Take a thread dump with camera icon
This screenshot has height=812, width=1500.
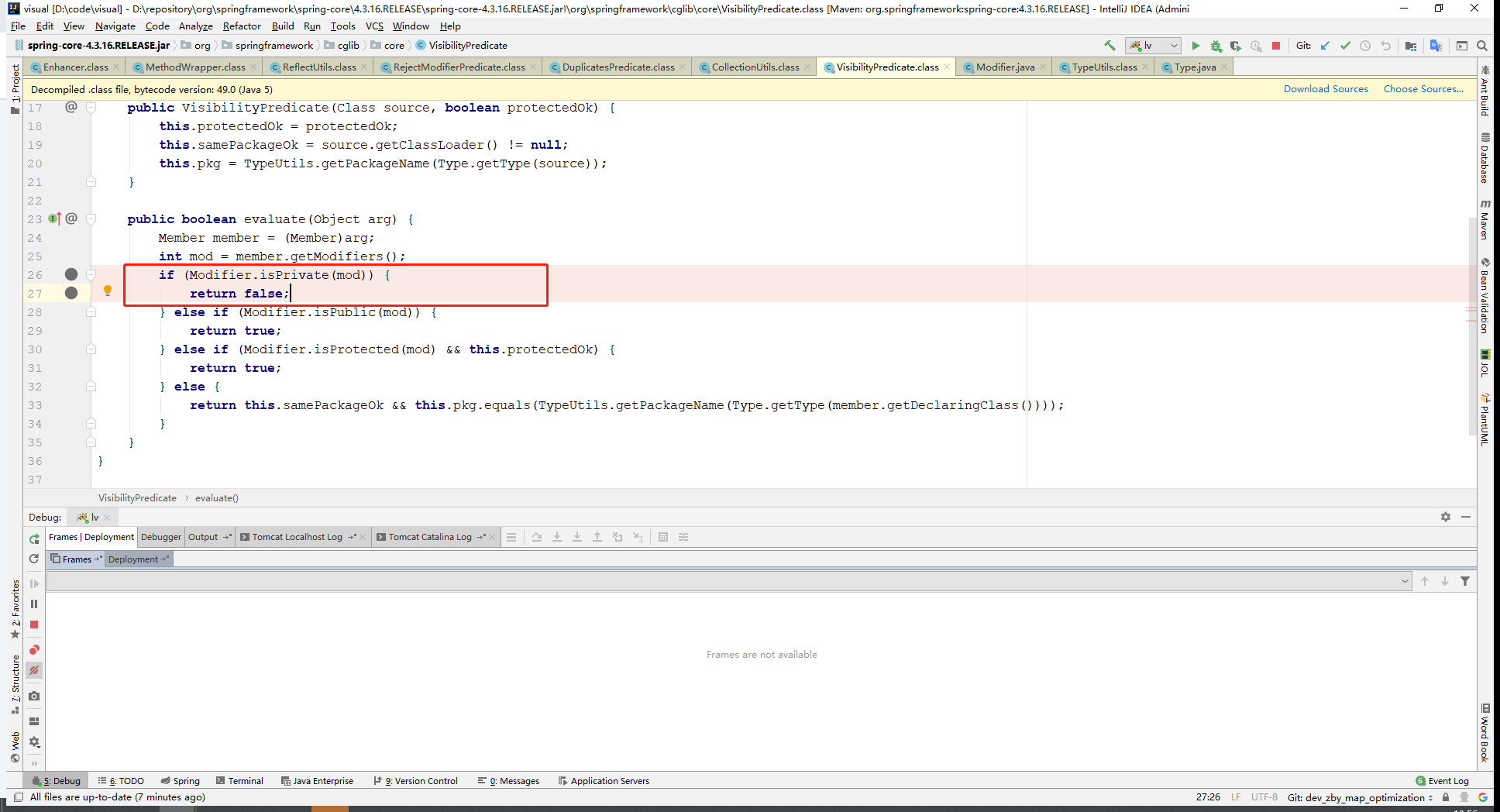coord(34,696)
